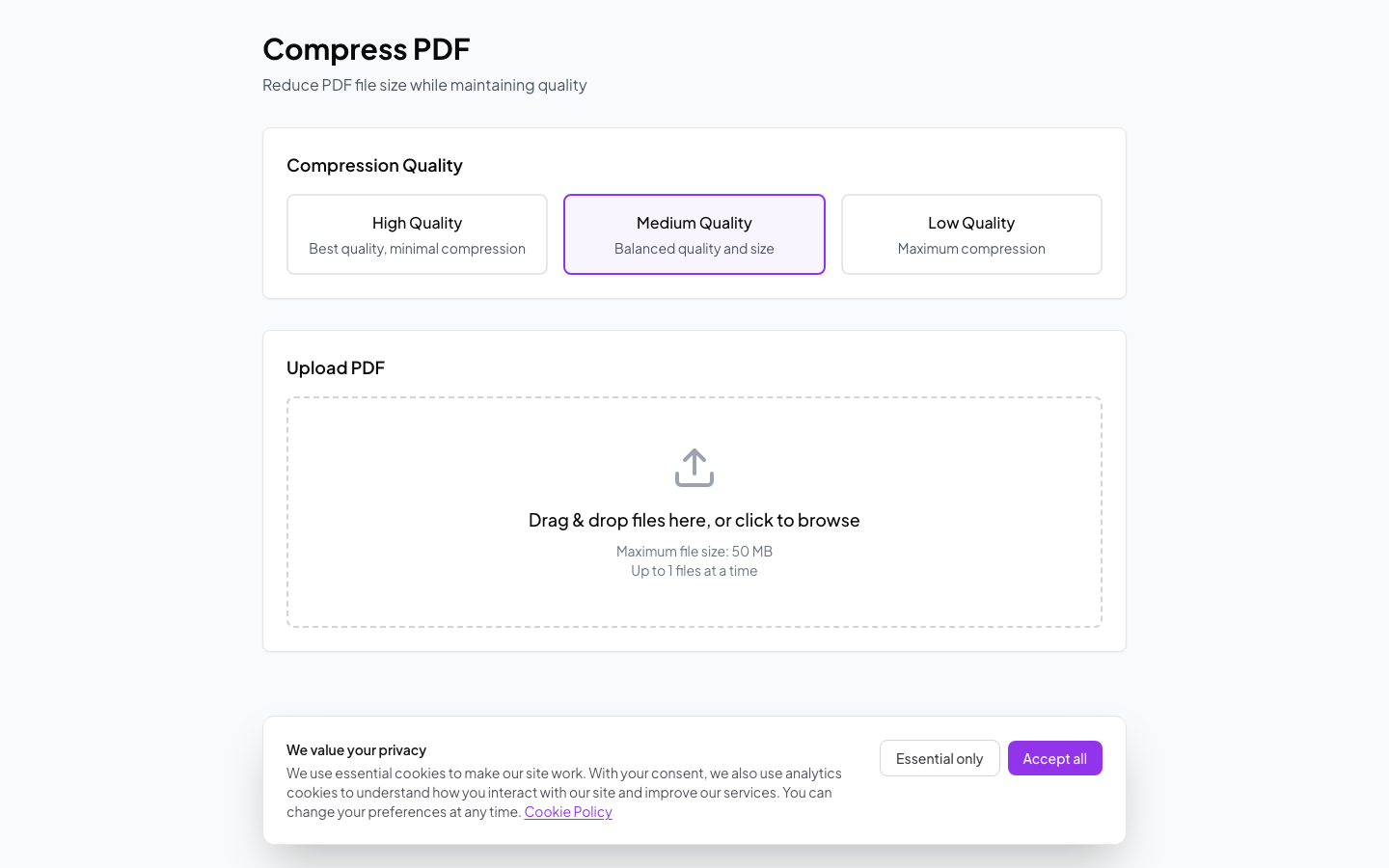Click the Up to 1 files text
This screenshot has height=868, width=1389.
click(694, 570)
